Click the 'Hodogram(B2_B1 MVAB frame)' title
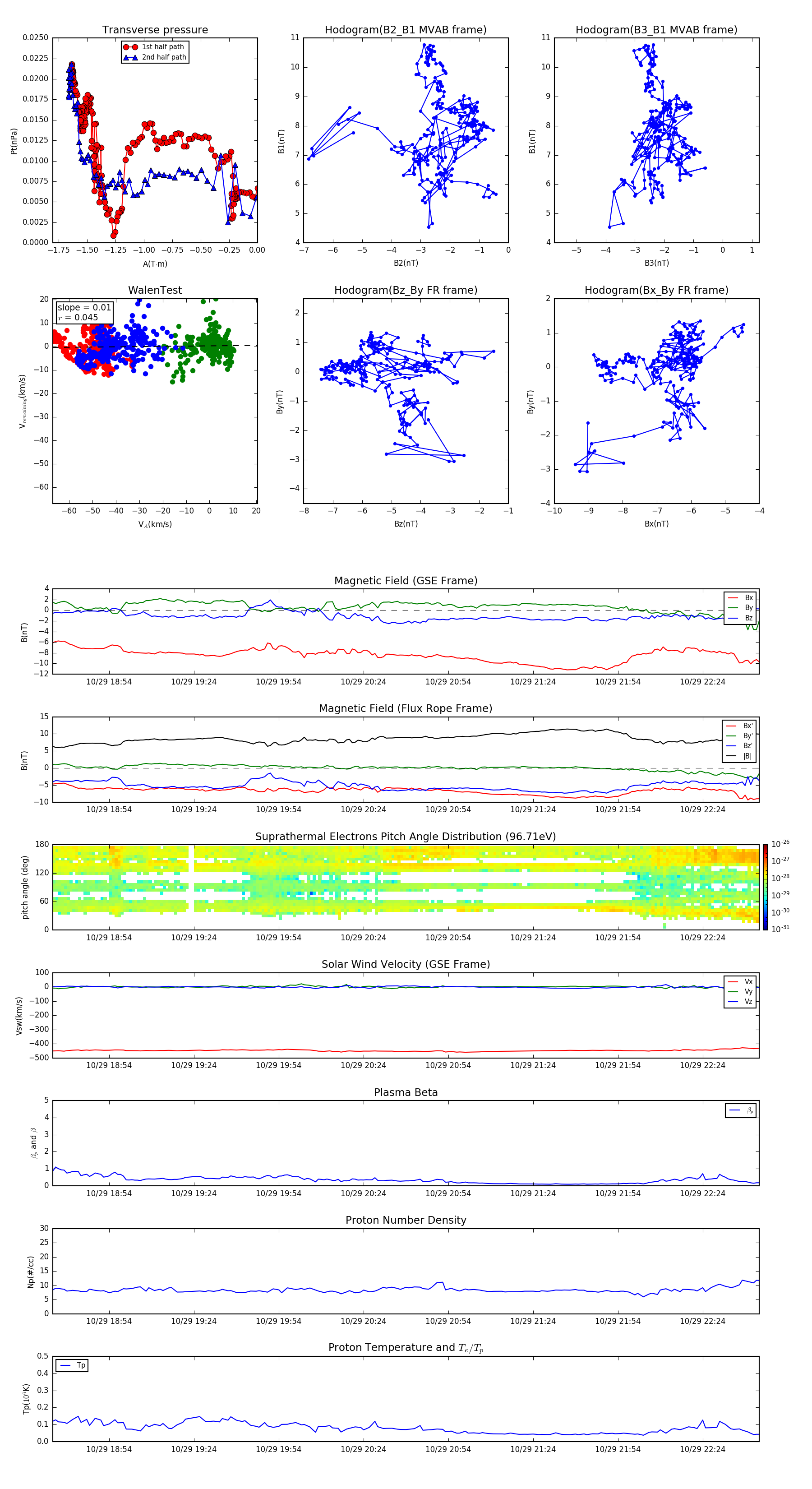The width and height of the screenshot is (812, 1489). (x=406, y=30)
